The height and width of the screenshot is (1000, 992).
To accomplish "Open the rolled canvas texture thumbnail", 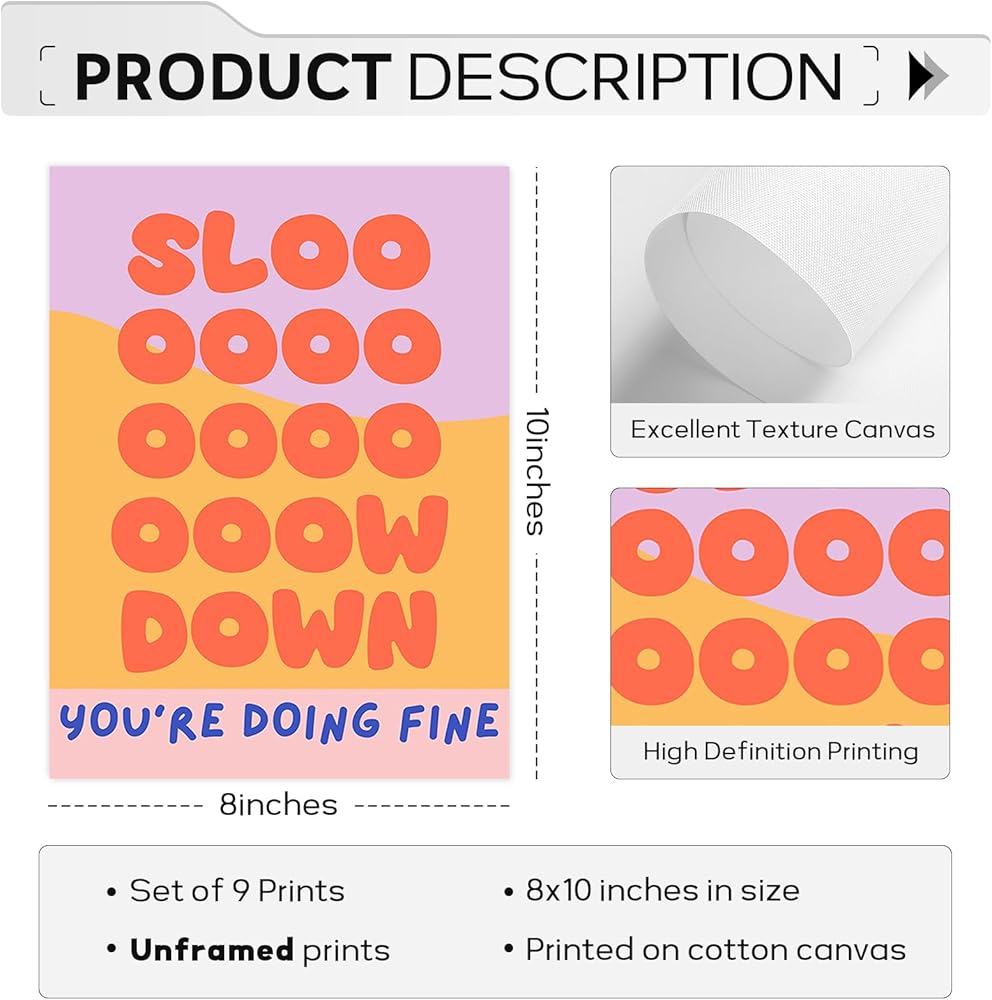I will [x=780, y=285].
